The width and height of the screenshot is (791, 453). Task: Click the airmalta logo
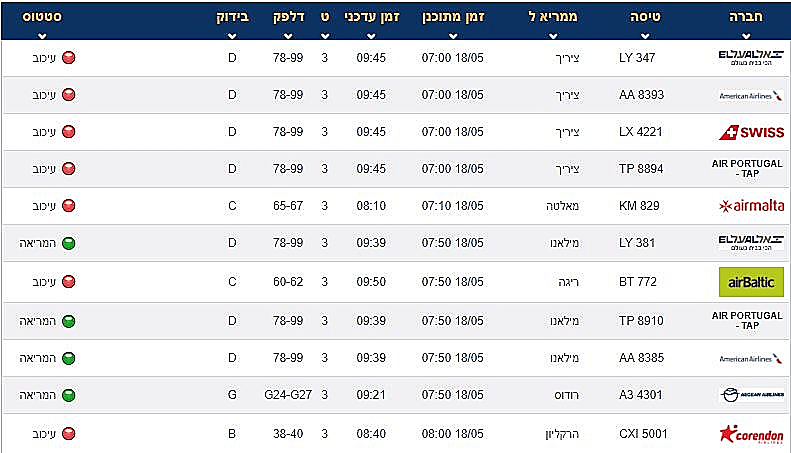point(751,206)
